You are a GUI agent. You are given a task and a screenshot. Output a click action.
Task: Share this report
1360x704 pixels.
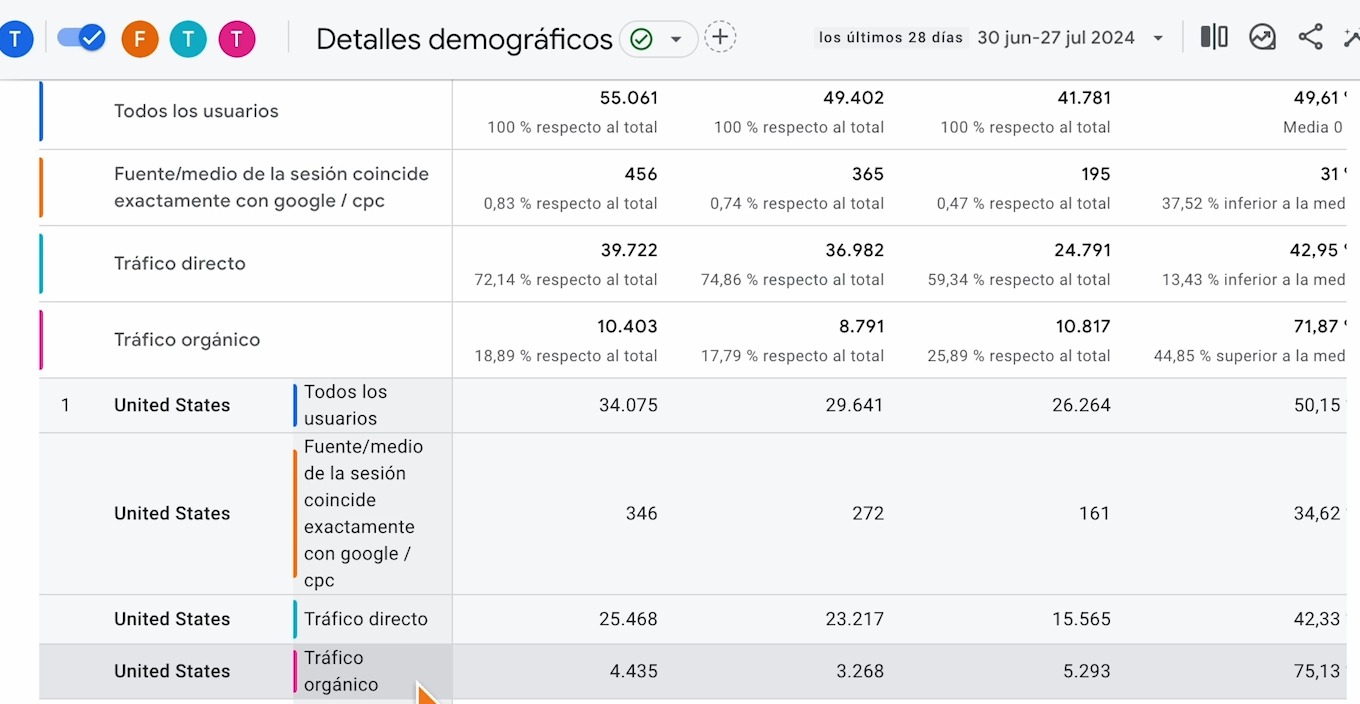[x=1310, y=37]
